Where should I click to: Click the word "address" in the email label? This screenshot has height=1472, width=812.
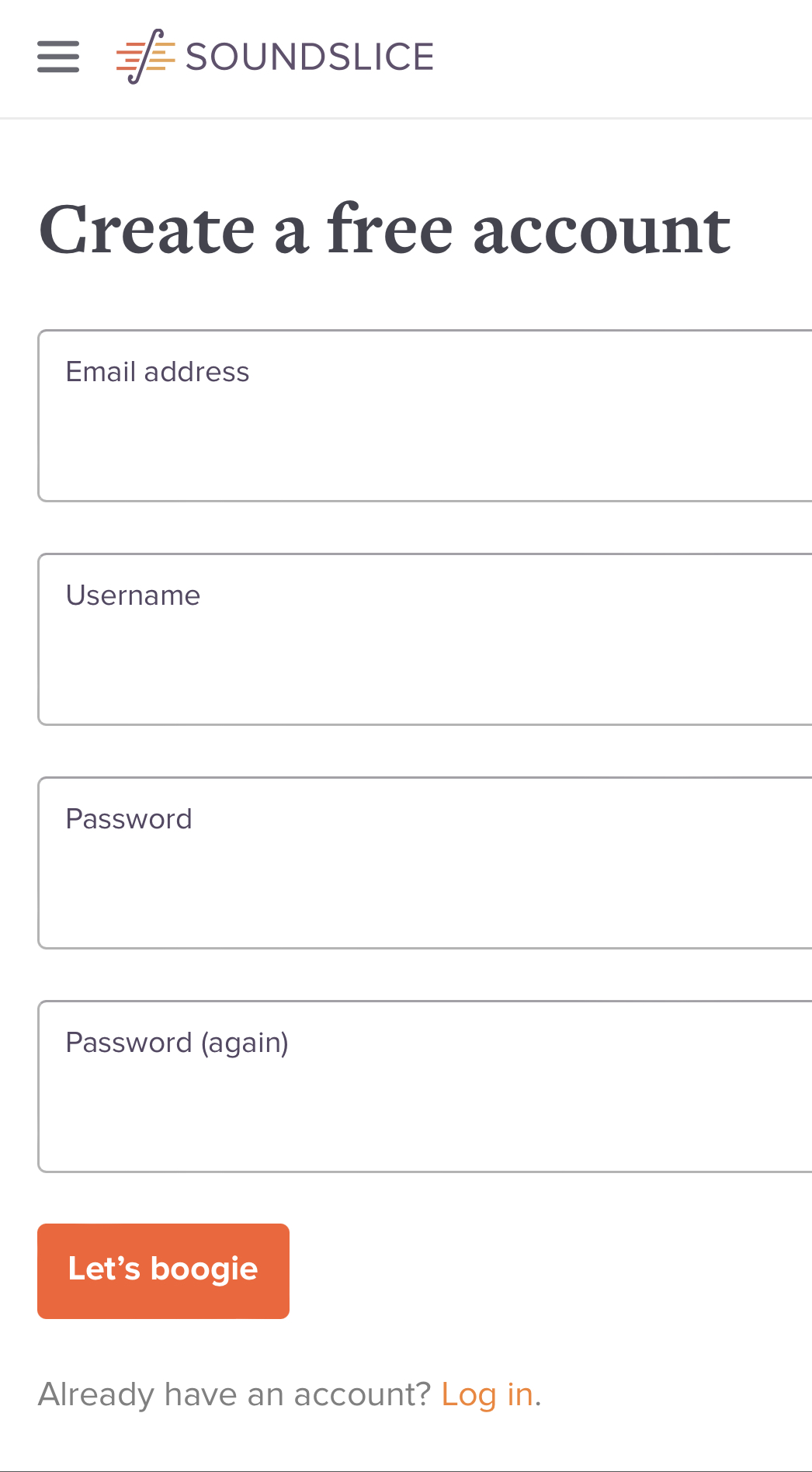[x=196, y=372]
